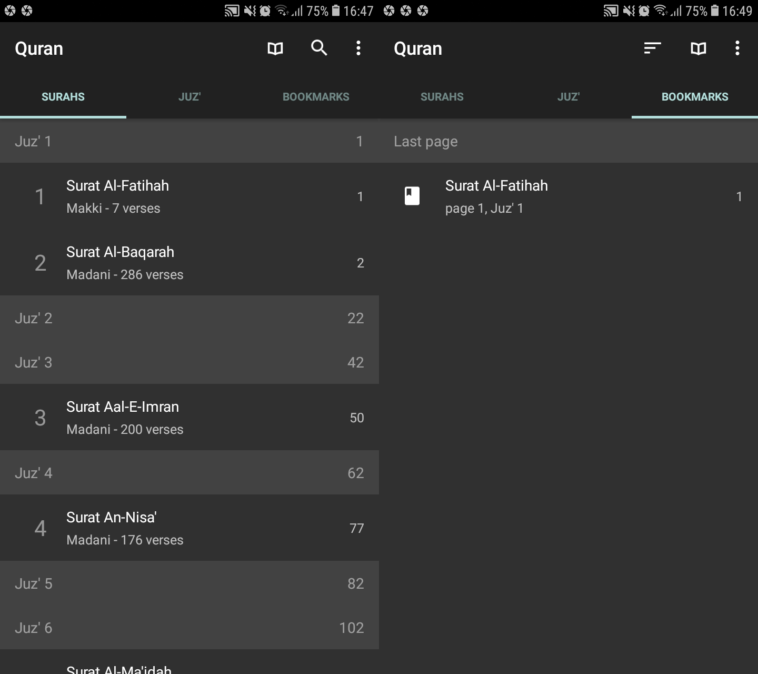
Task: Open overflow menu beside the search icon
Action: tap(358, 48)
